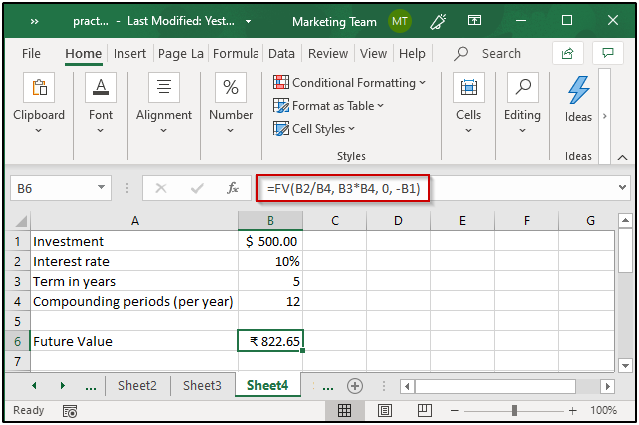Viewport: 639px width, 425px height.
Task: Open the Conditional Formatting dropdown
Action: 349,83
